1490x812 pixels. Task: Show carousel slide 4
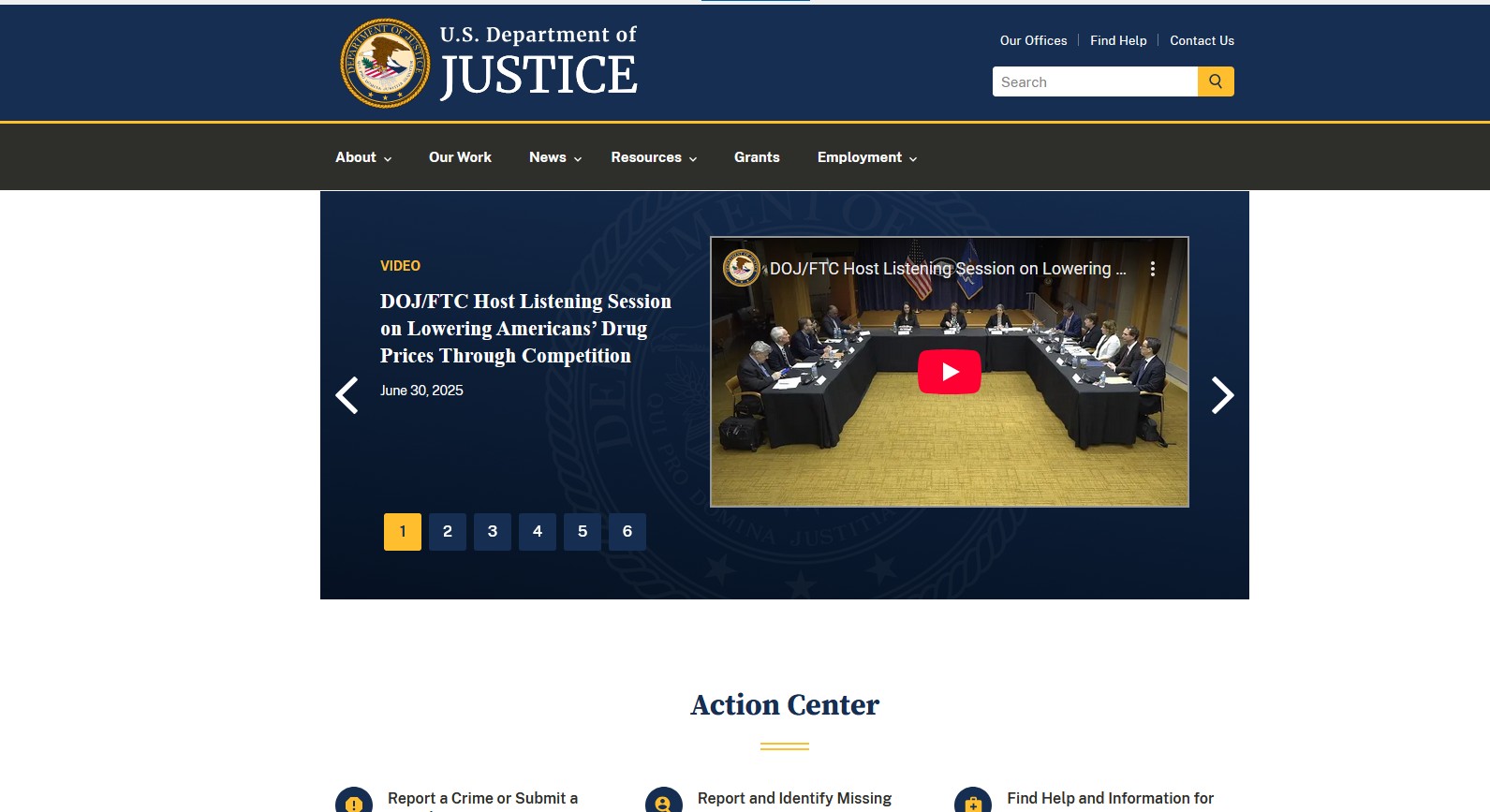coord(538,532)
